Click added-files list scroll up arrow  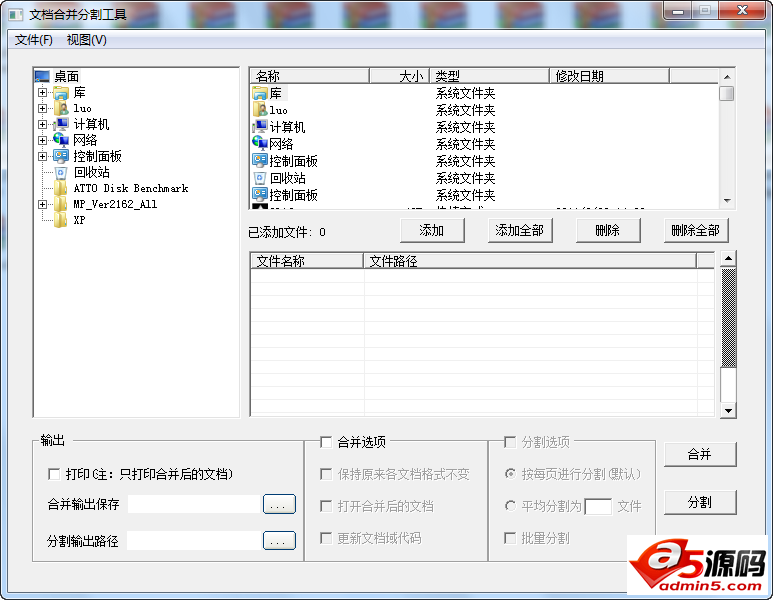[728, 259]
